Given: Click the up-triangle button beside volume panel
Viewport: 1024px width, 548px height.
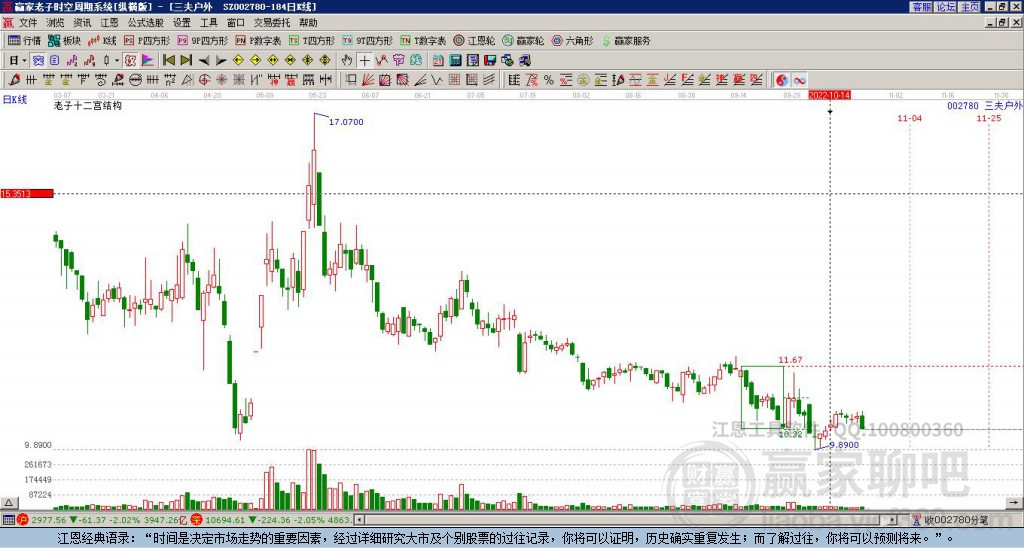Looking at the screenshot, I should (8, 503).
